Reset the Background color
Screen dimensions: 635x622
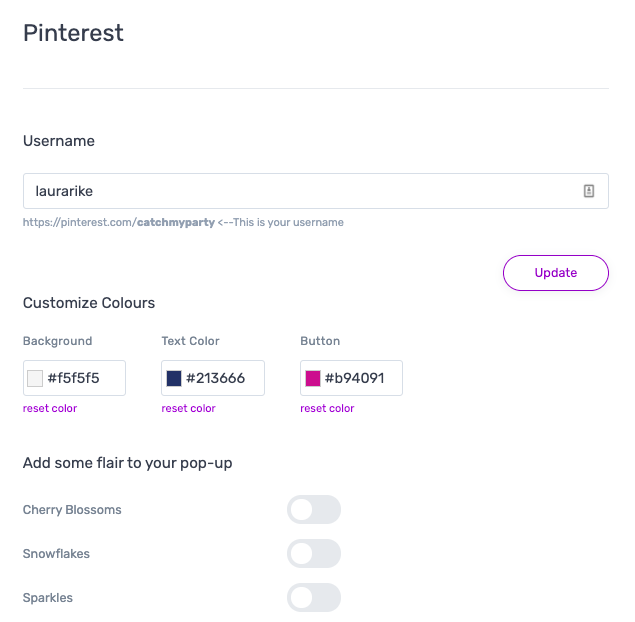click(x=50, y=408)
